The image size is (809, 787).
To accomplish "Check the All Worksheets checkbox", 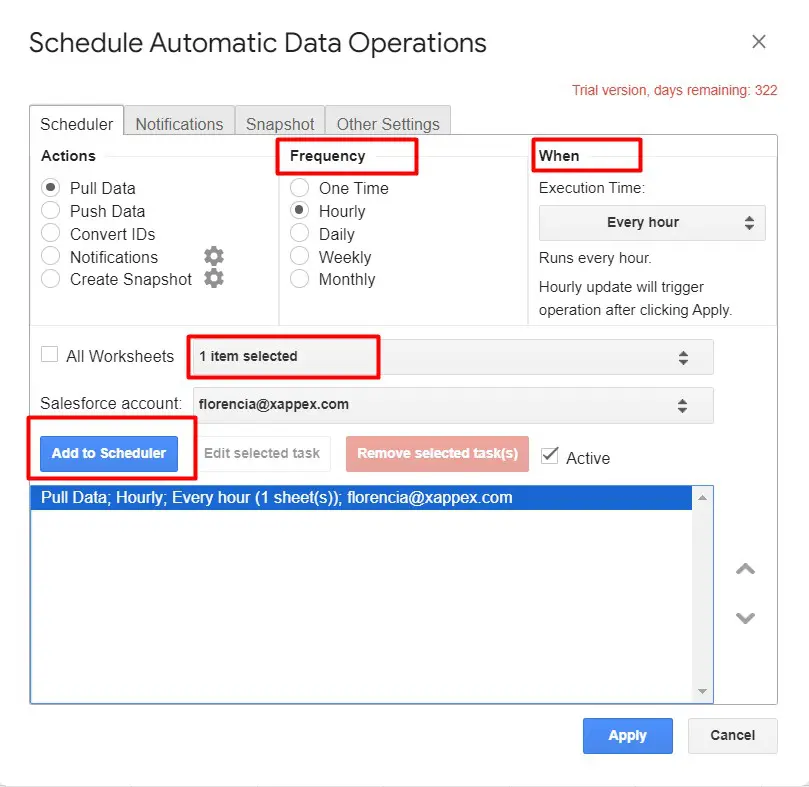I will click(49, 355).
